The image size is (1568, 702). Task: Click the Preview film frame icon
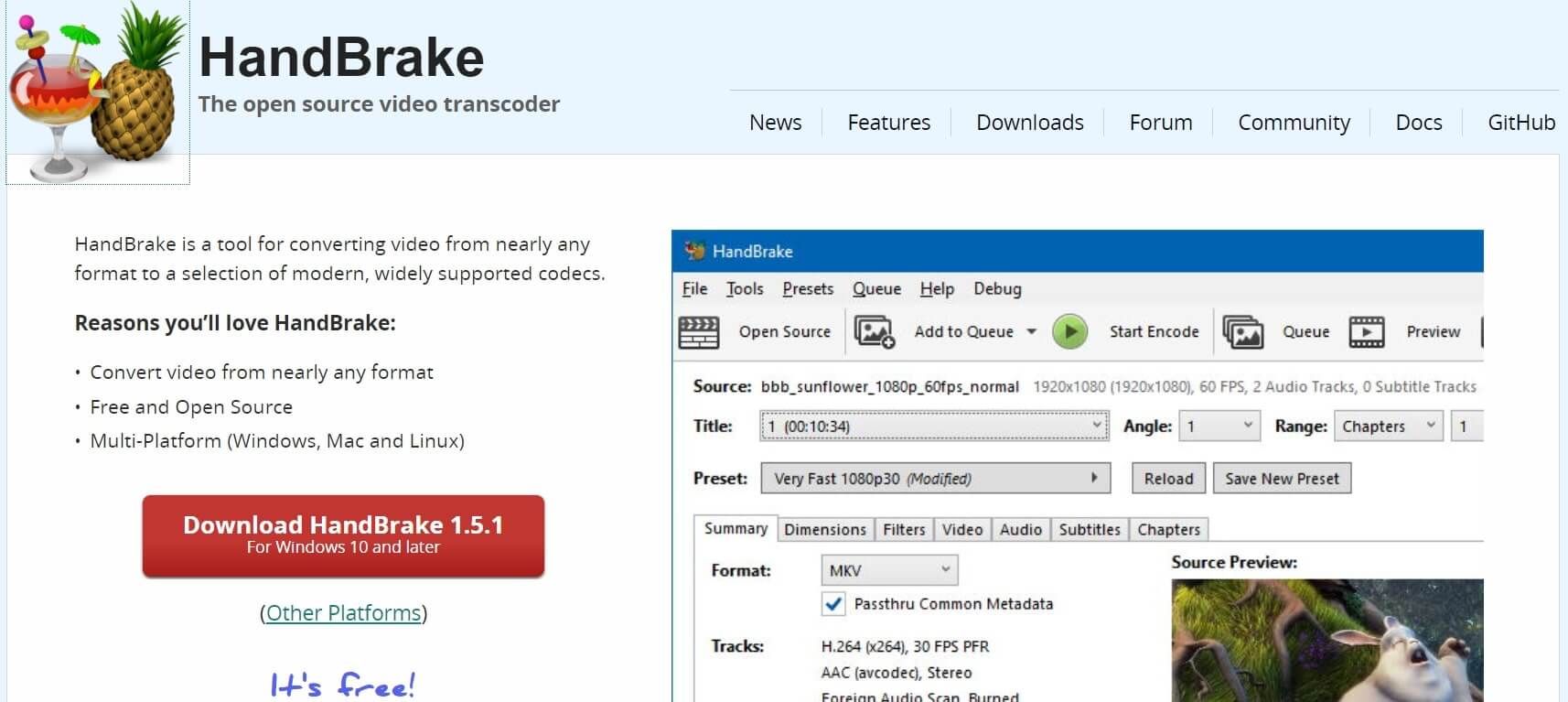coord(1367,332)
